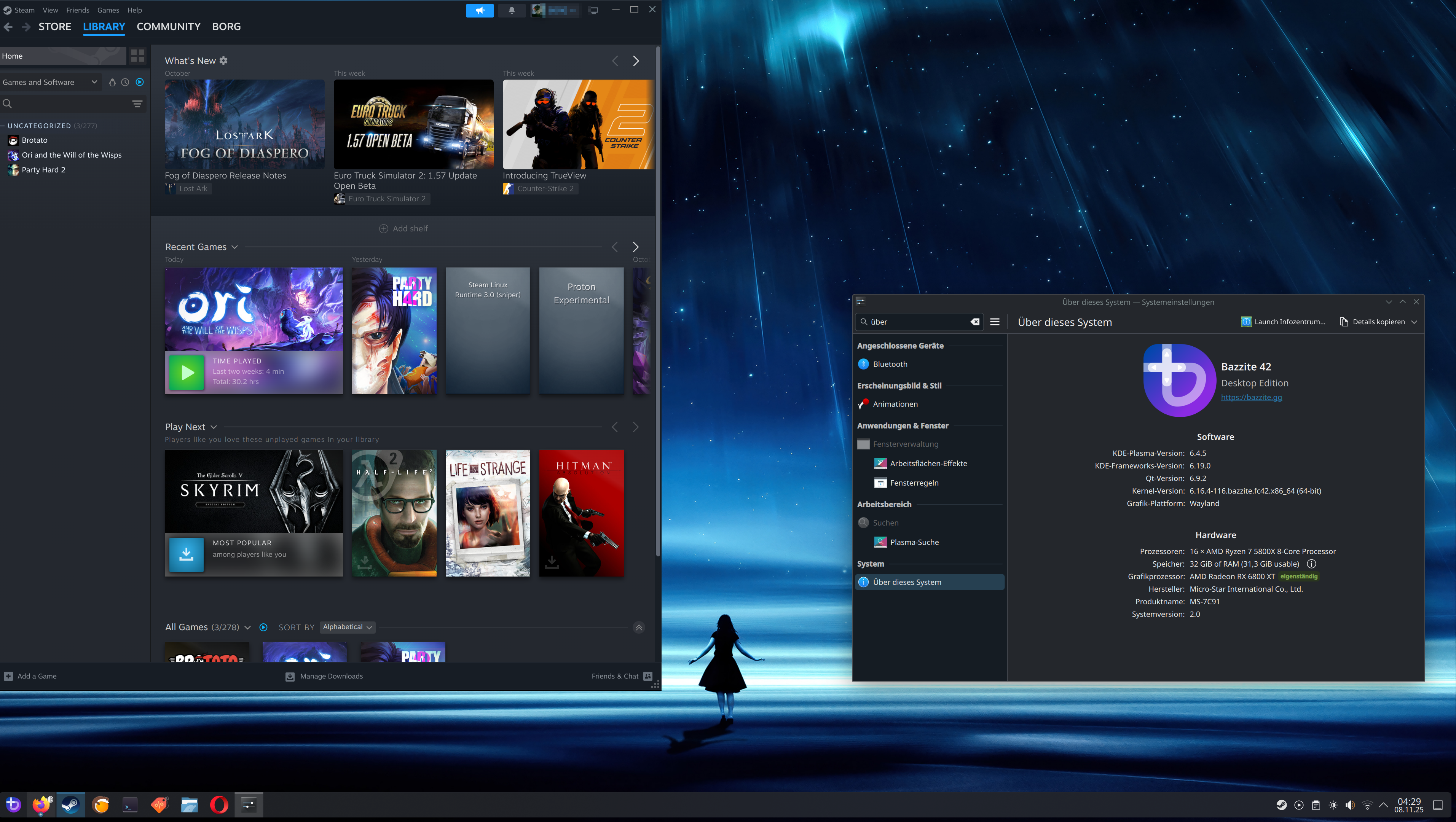Click the Steam library vertical scrollbar

tap(657, 299)
